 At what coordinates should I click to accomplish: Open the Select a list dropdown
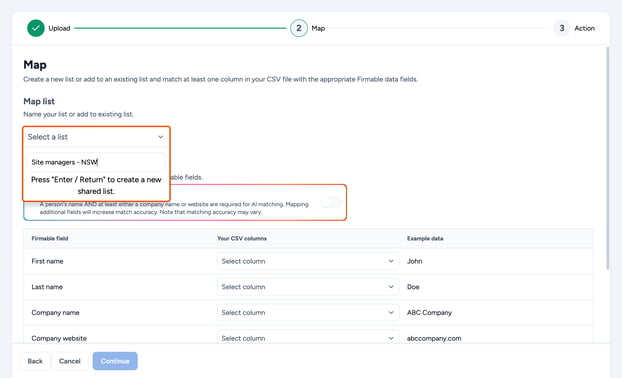[96, 137]
